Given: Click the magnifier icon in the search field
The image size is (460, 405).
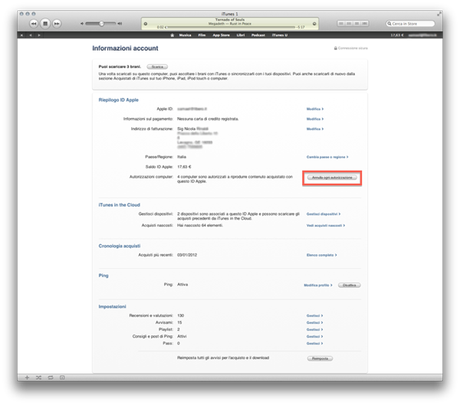Looking at the screenshot, I should tap(389, 24).
